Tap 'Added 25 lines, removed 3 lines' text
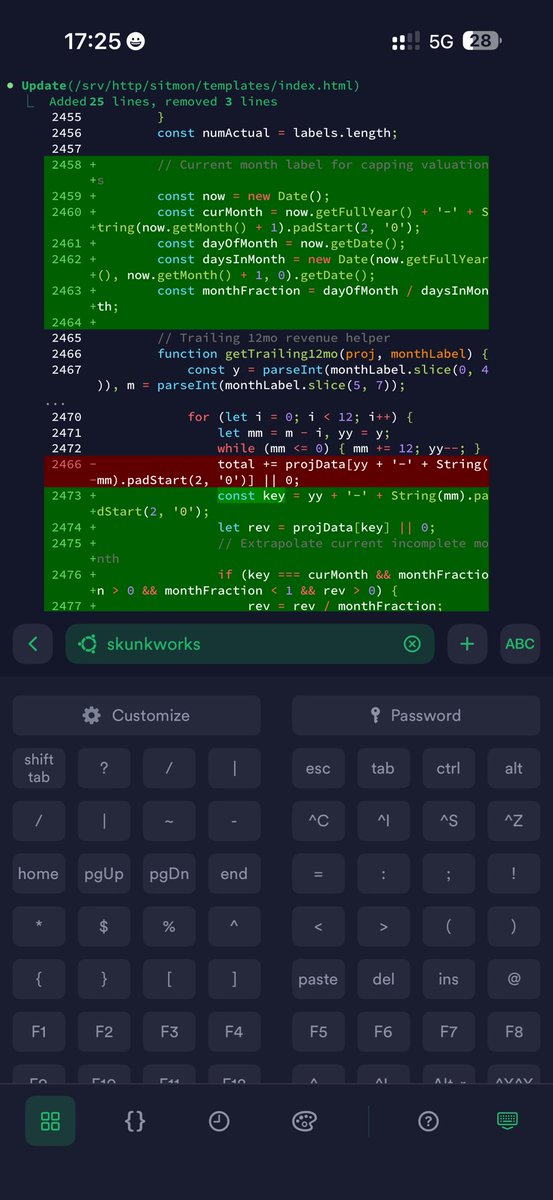Viewport: 553px width, 1200px height. pyautogui.click(x=163, y=102)
